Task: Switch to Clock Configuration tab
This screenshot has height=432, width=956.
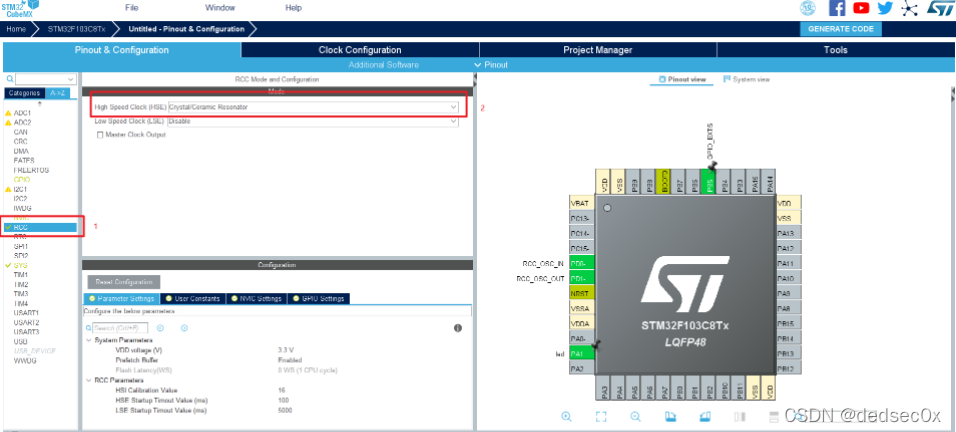Action: 360,50
